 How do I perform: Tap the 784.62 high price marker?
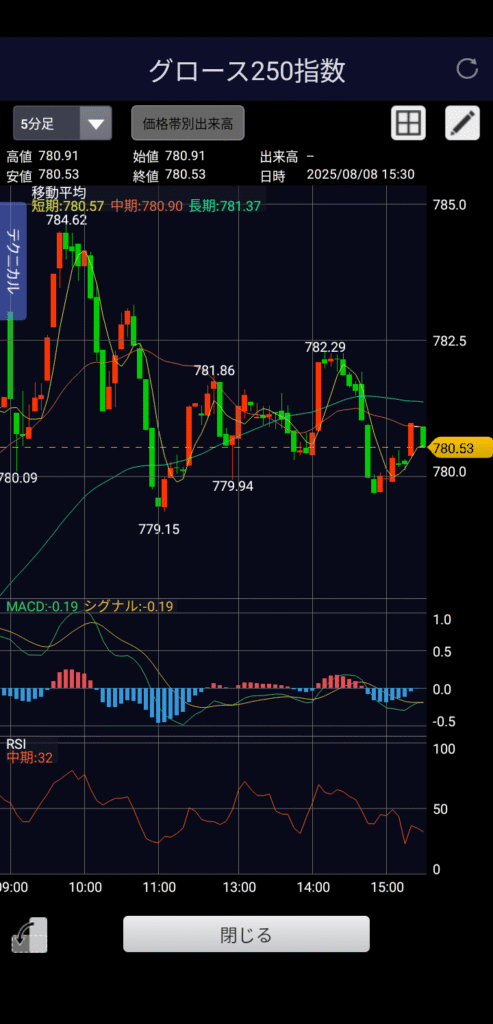pos(66,220)
